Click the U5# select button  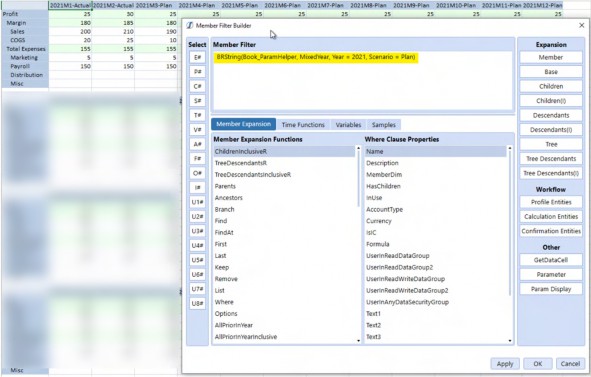pos(198,260)
